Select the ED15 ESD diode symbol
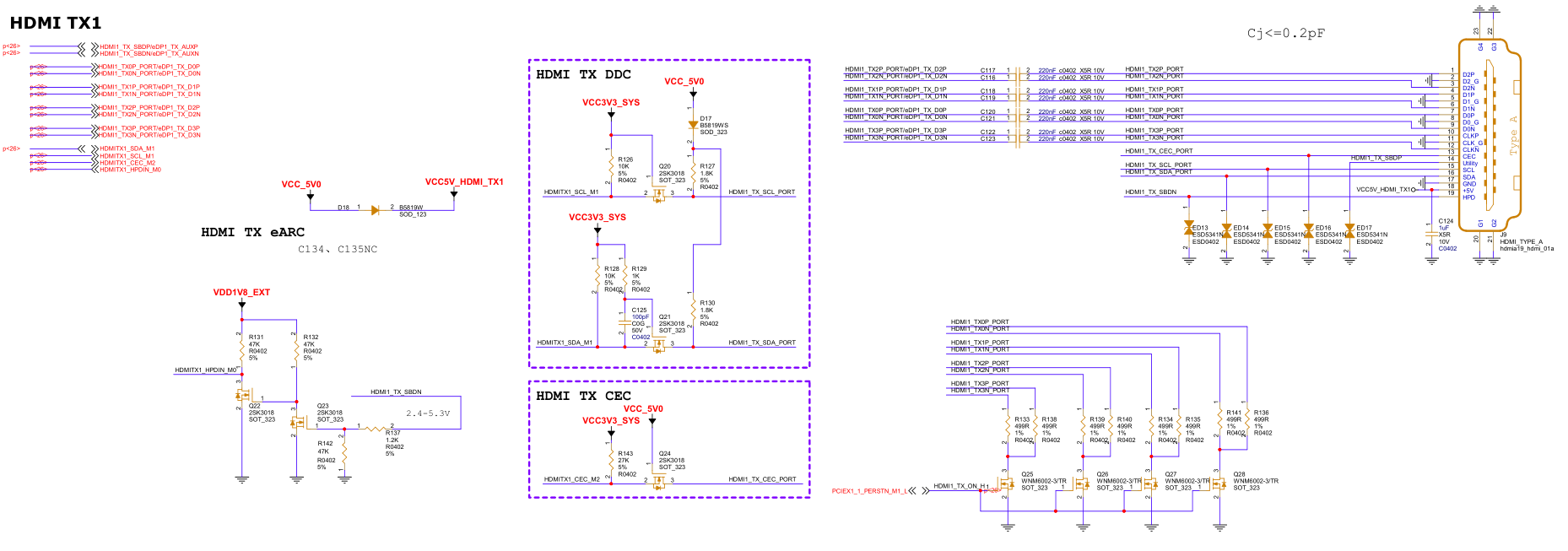The width and height of the screenshot is (1568, 551). point(1267,229)
